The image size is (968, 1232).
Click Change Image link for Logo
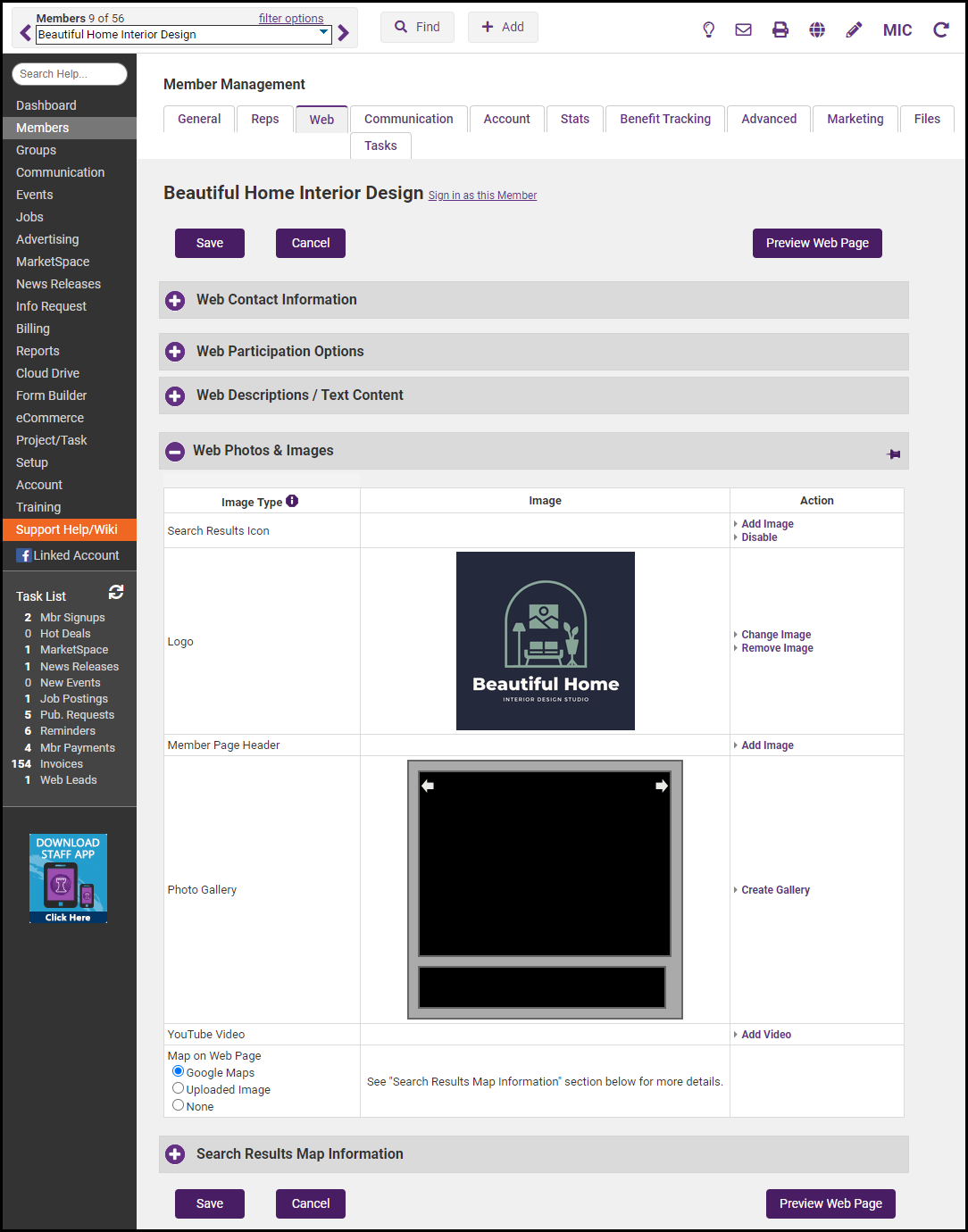tap(776, 635)
